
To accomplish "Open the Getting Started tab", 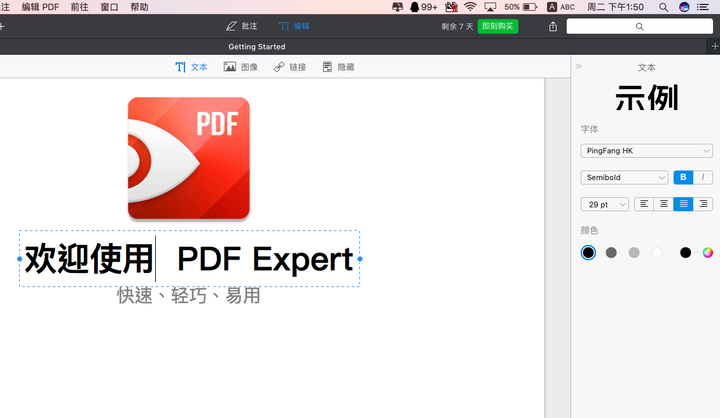I will point(257,46).
